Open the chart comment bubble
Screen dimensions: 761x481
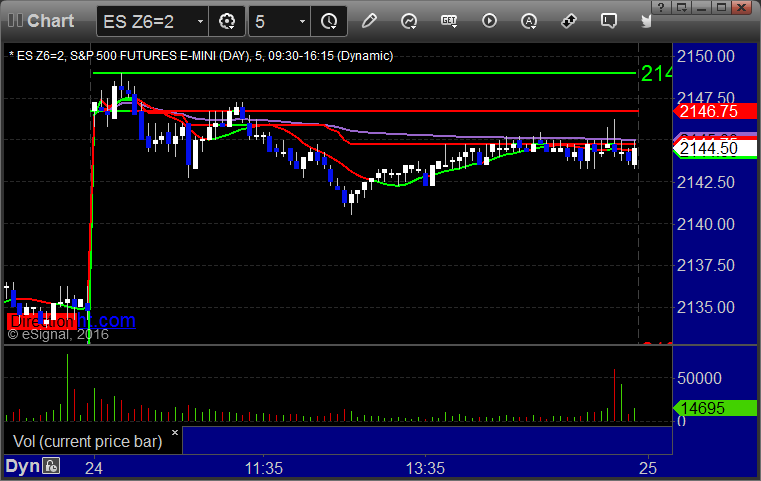click(x=609, y=21)
